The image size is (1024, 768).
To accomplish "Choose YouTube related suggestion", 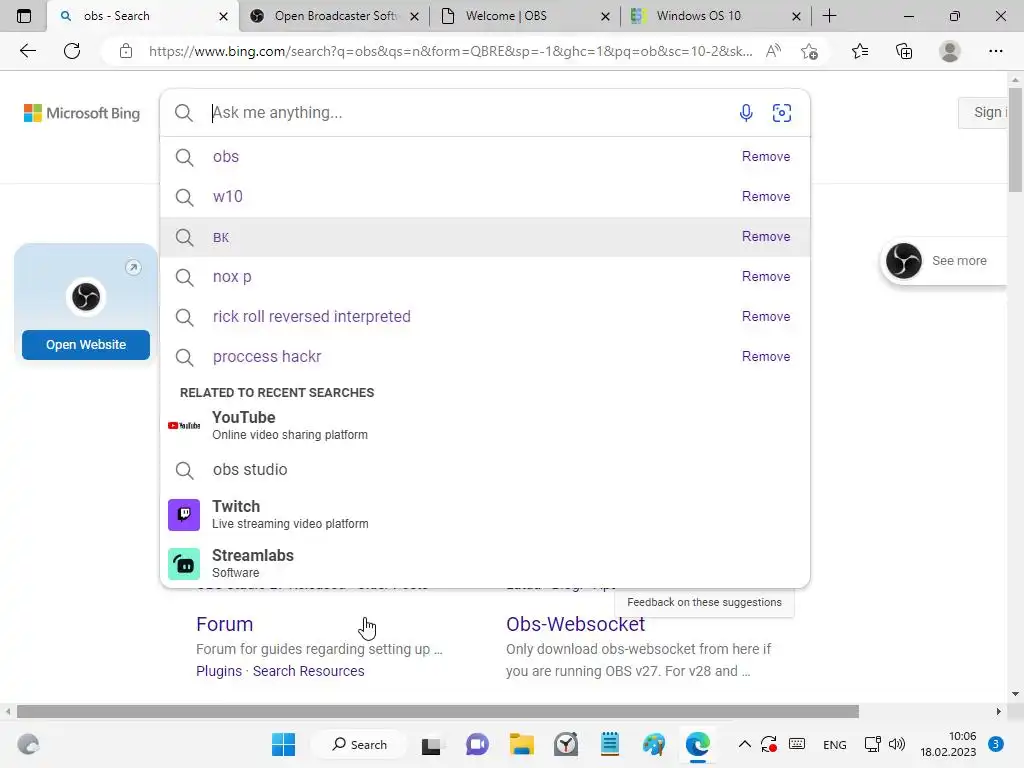I will coord(485,425).
